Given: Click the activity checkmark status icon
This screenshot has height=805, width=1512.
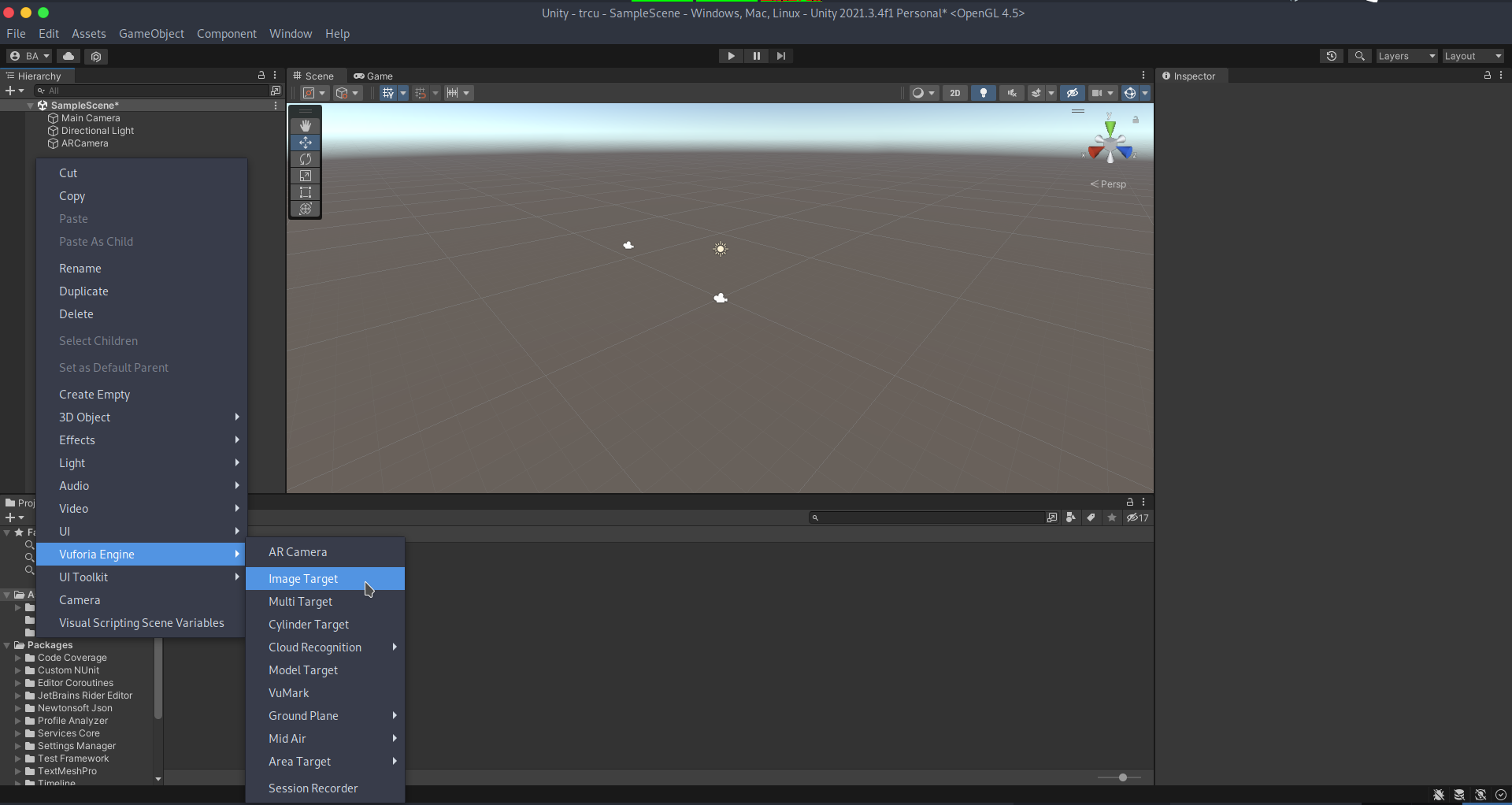Looking at the screenshot, I should tap(1501, 795).
